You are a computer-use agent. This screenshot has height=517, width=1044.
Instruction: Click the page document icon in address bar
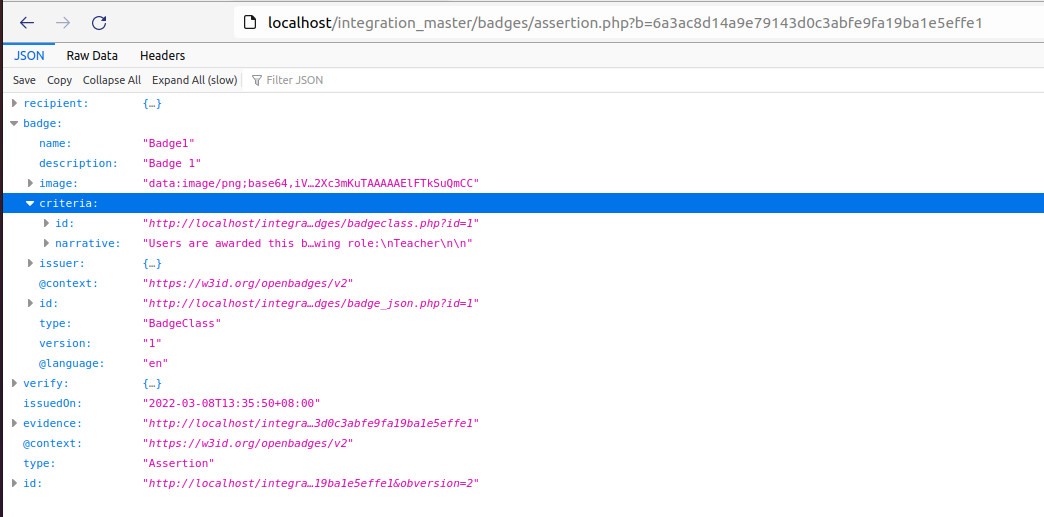250,23
